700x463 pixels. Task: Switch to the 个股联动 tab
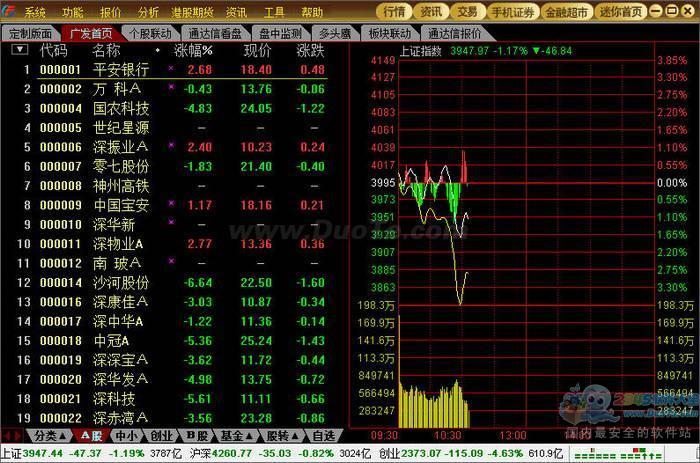[150, 33]
